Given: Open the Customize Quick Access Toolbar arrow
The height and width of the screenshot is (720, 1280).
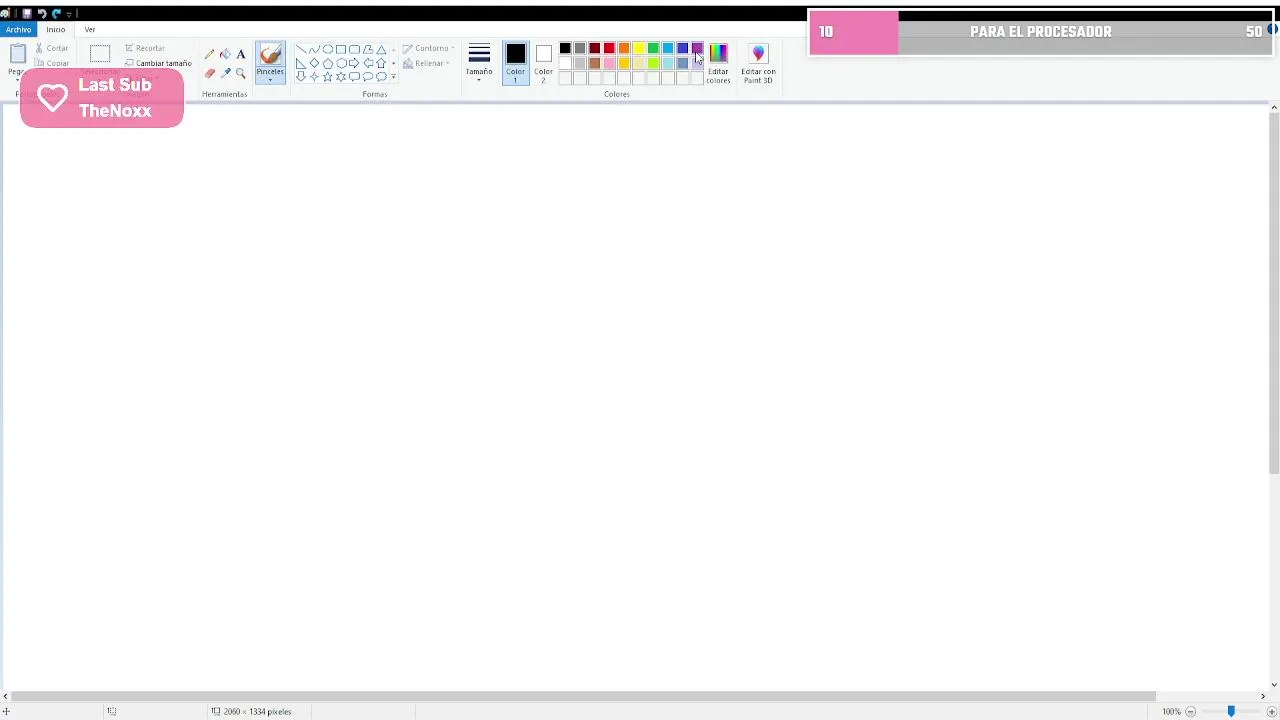Looking at the screenshot, I should point(69,14).
